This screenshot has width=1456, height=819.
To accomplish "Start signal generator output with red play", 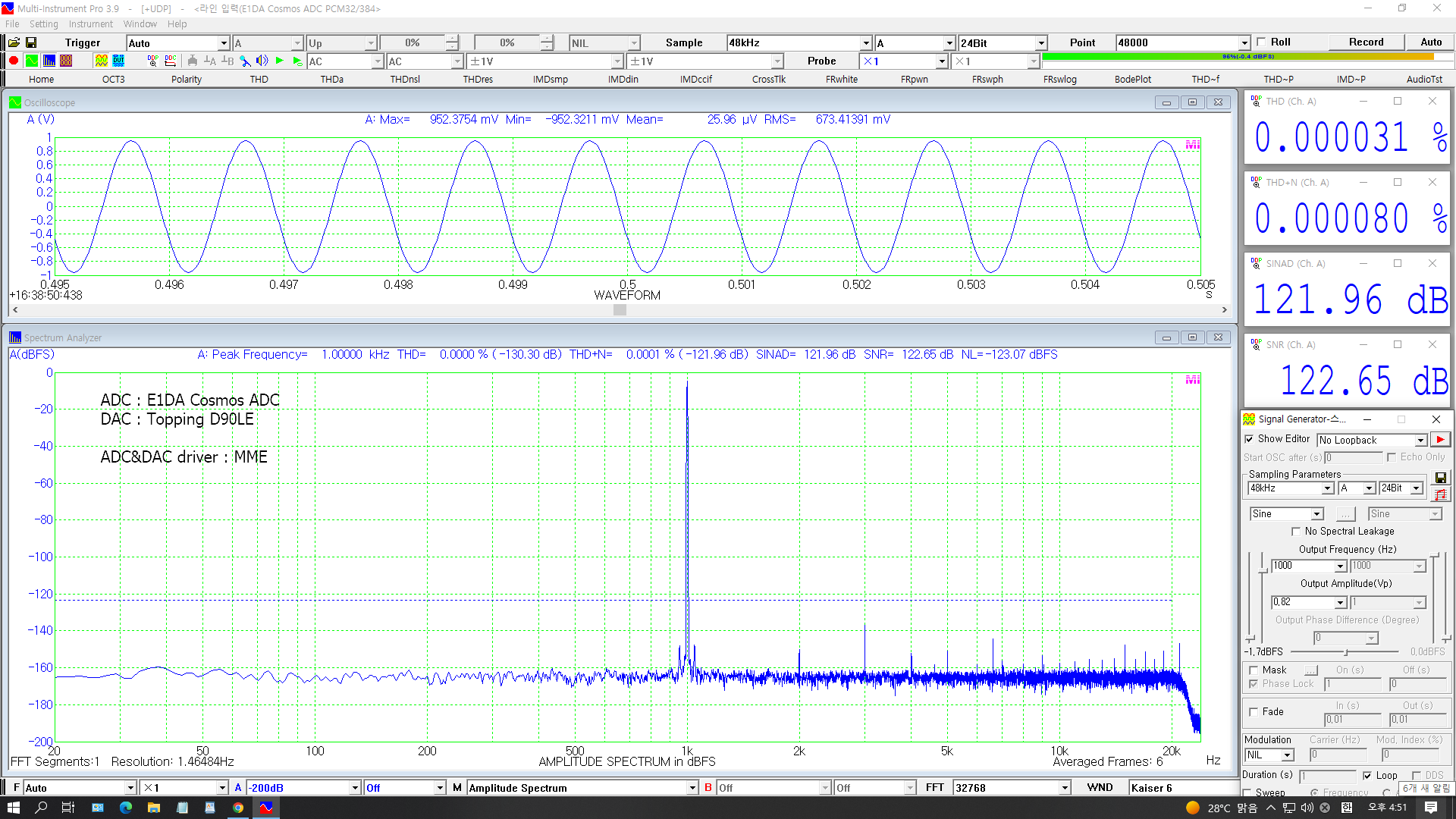I will (x=1440, y=440).
